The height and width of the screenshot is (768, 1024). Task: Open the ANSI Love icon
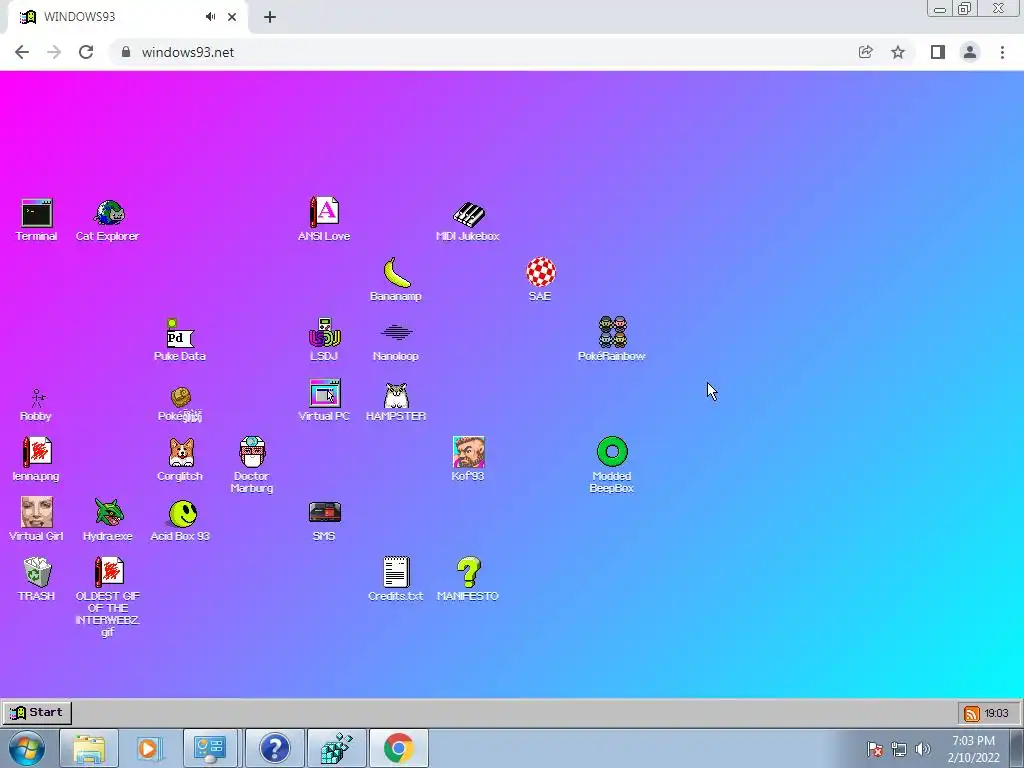click(x=324, y=219)
